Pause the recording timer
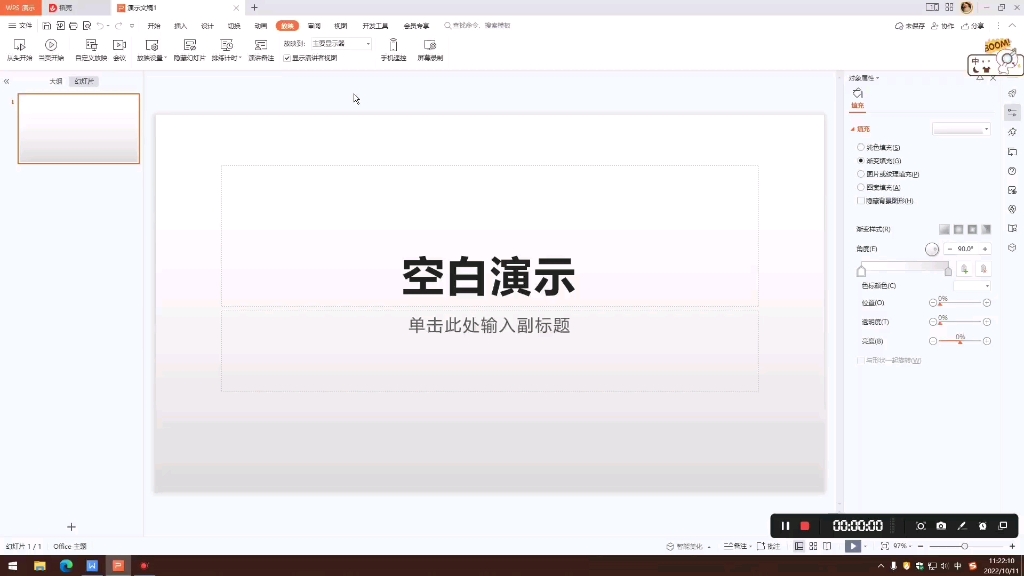The image size is (1024, 576). point(786,525)
